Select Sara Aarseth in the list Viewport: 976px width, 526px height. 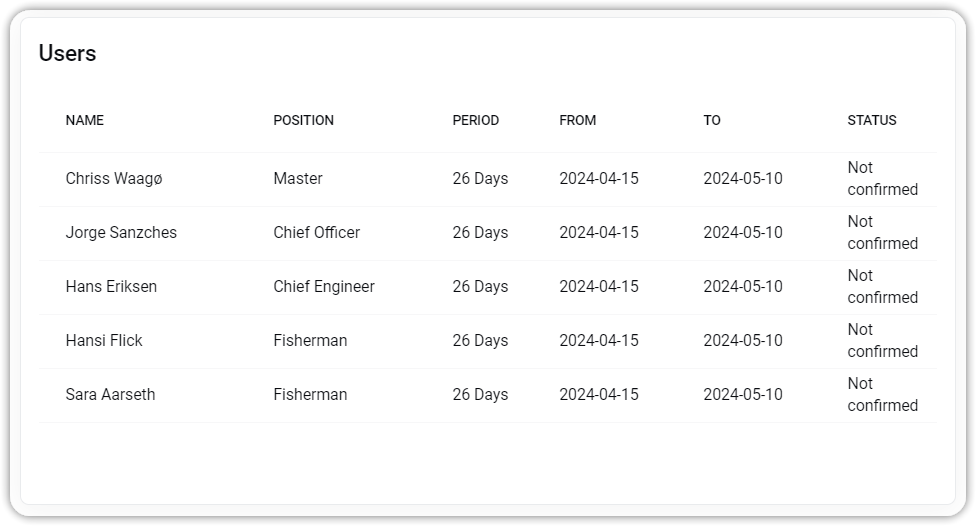487,395
